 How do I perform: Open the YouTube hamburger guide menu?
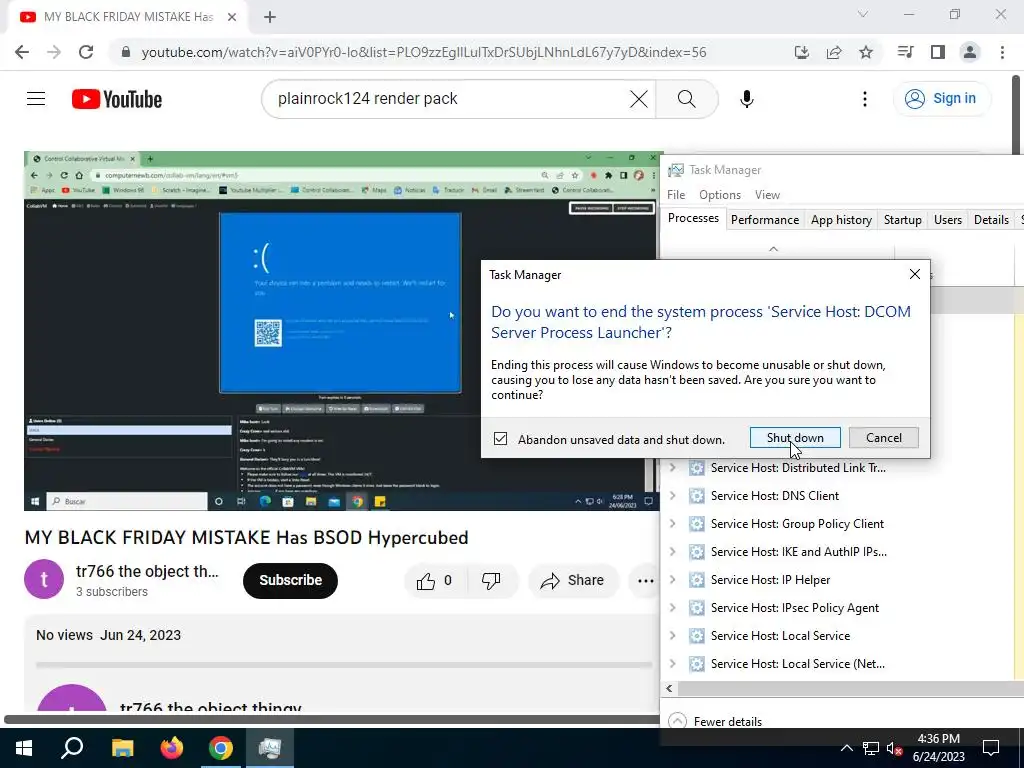(36, 99)
